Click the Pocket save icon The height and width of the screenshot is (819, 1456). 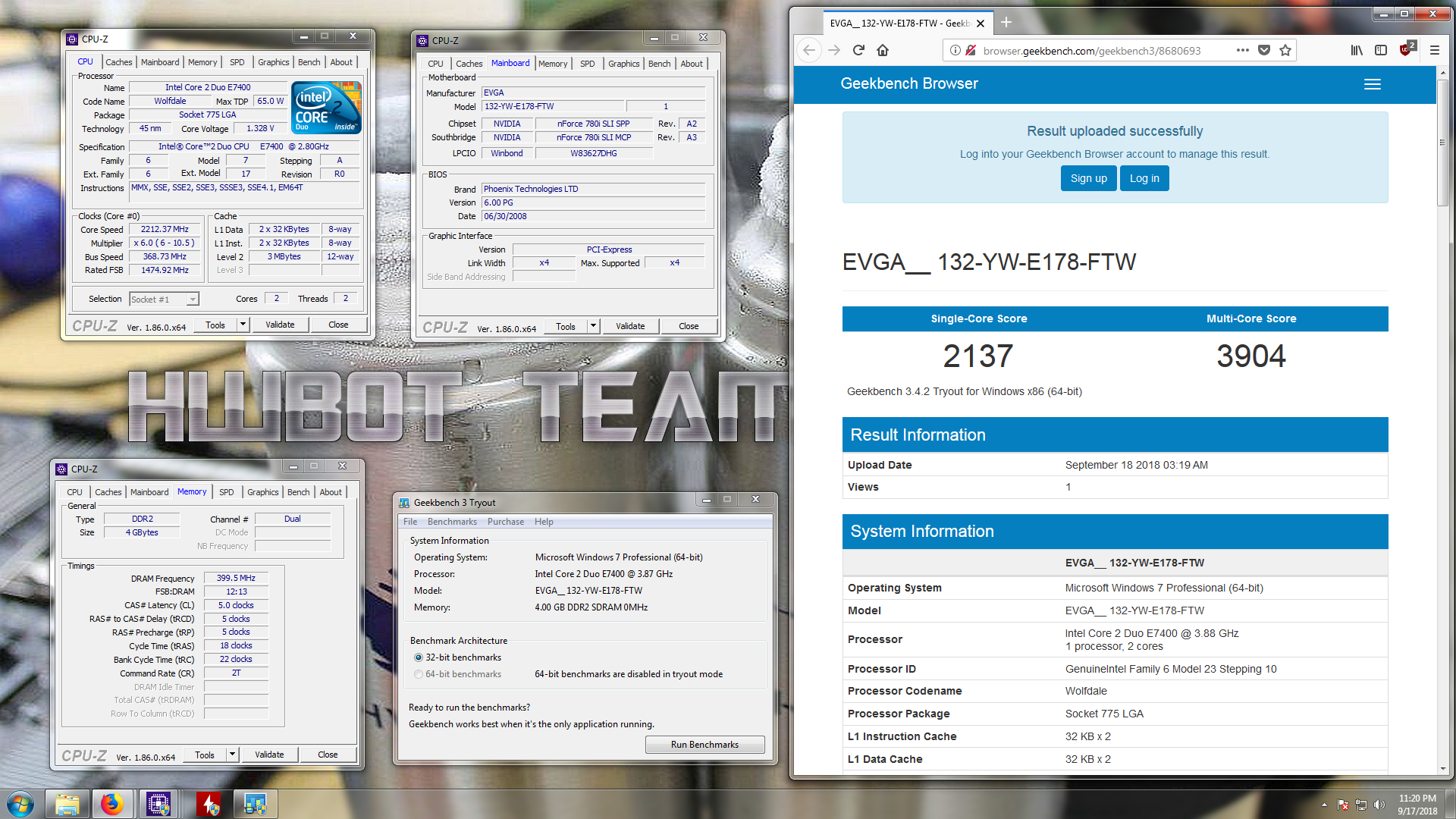(1263, 50)
